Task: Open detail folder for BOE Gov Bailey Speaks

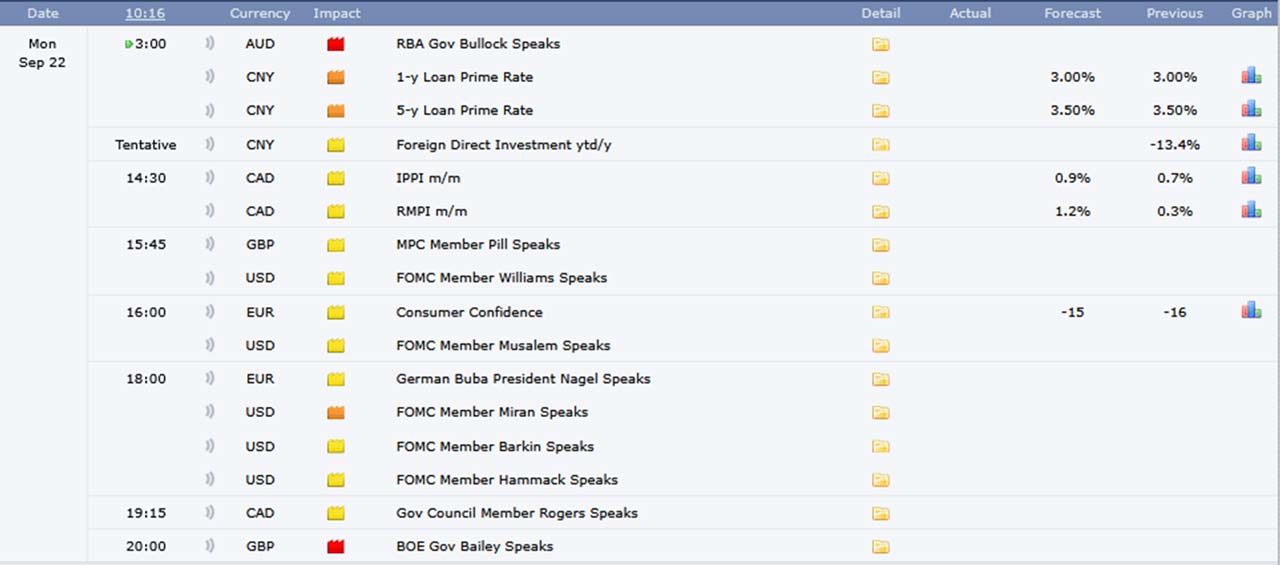Action: (x=880, y=546)
